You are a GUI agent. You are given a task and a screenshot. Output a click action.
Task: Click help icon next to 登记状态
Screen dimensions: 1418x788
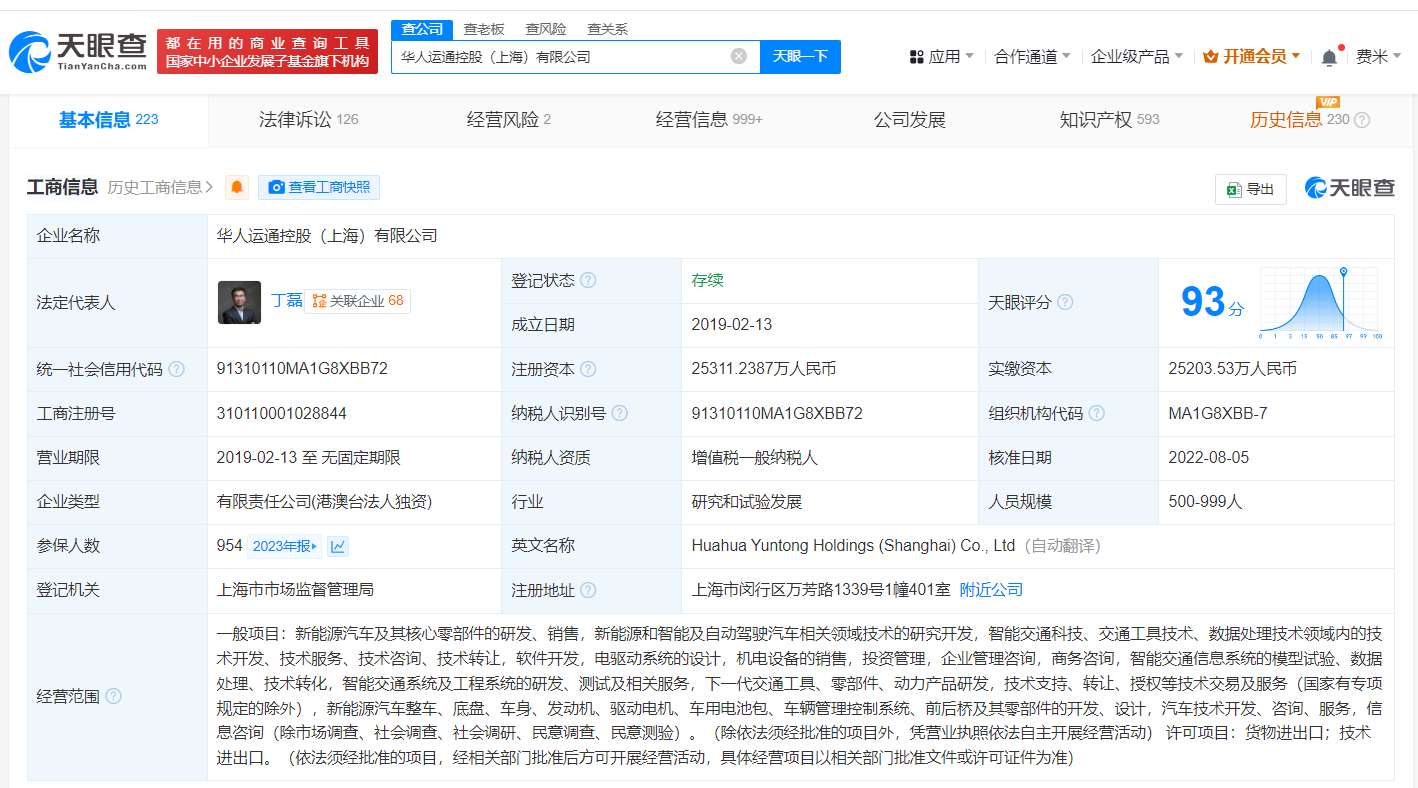[588, 280]
